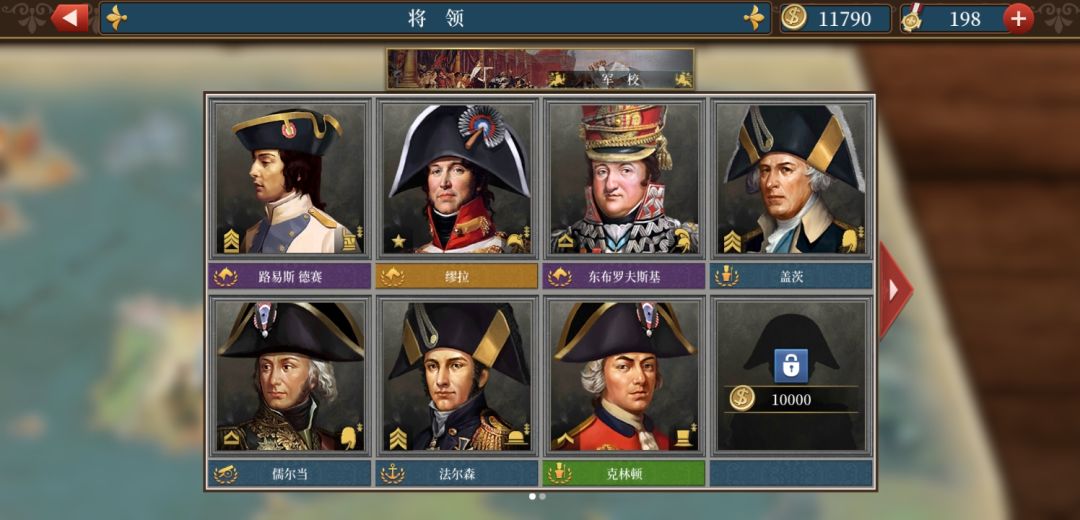Select the second page indicator dot
Screen dimensions: 1080x520
pyautogui.click(x=543, y=496)
